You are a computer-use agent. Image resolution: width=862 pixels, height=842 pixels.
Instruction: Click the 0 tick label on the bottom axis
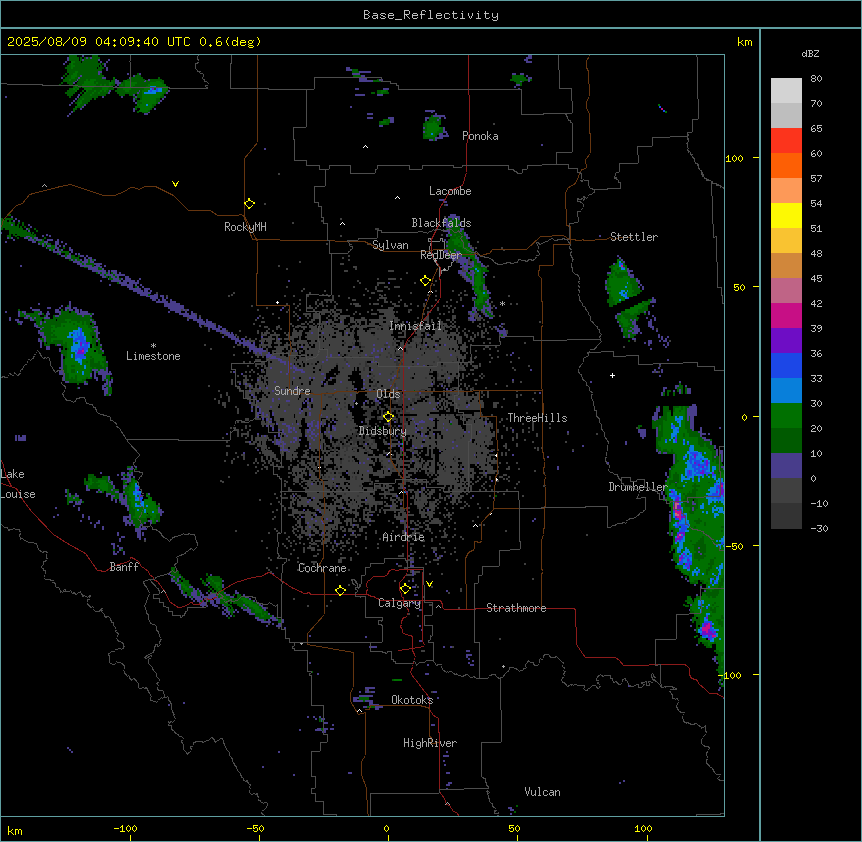tap(386, 828)
